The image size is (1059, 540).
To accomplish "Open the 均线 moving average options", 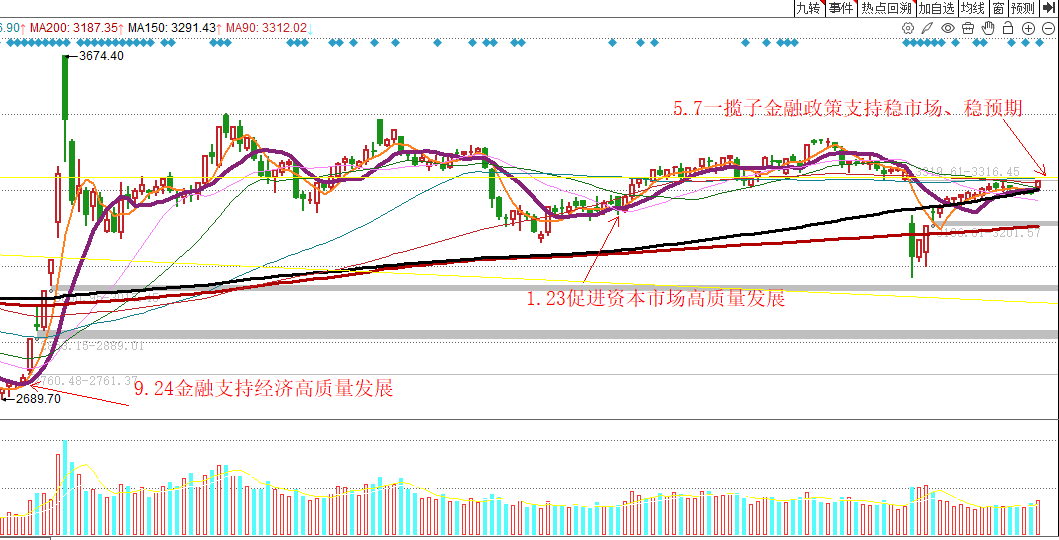I will [973, 8].
